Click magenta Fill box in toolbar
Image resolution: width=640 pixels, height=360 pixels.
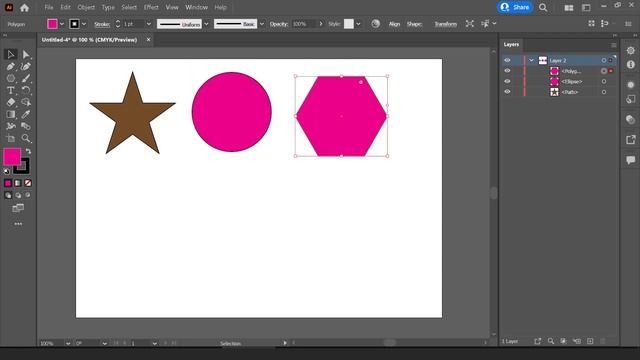[x=12, y=157]
